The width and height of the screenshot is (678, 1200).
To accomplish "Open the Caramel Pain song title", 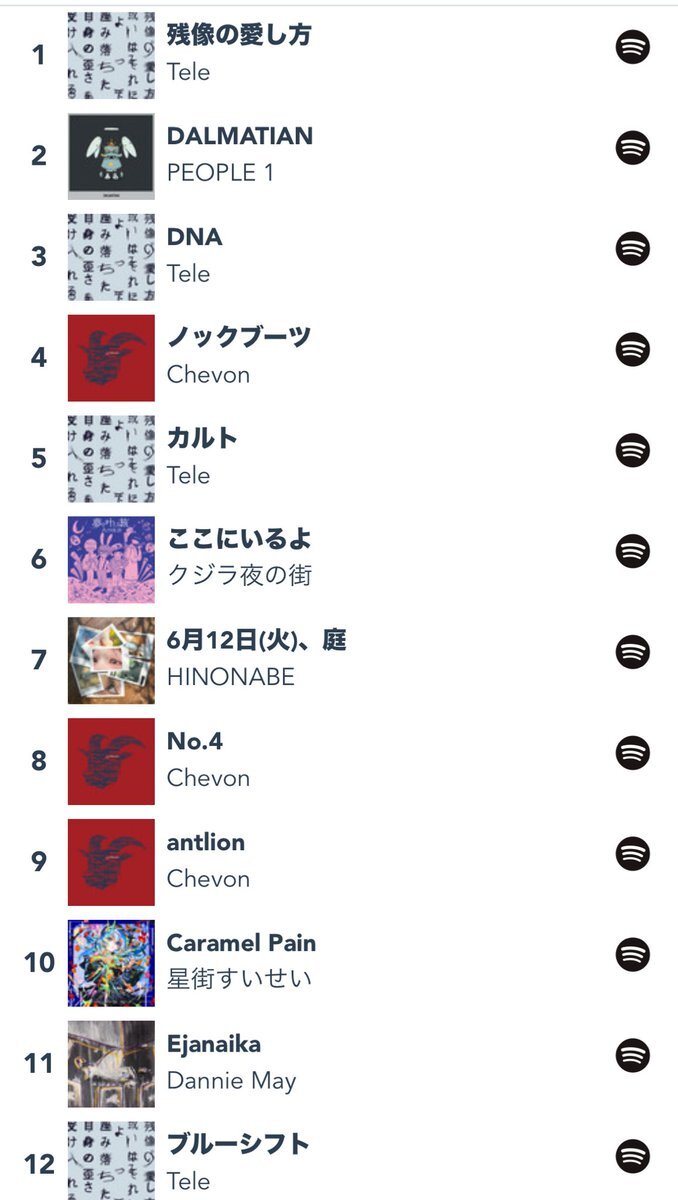I will coord(241,943).
